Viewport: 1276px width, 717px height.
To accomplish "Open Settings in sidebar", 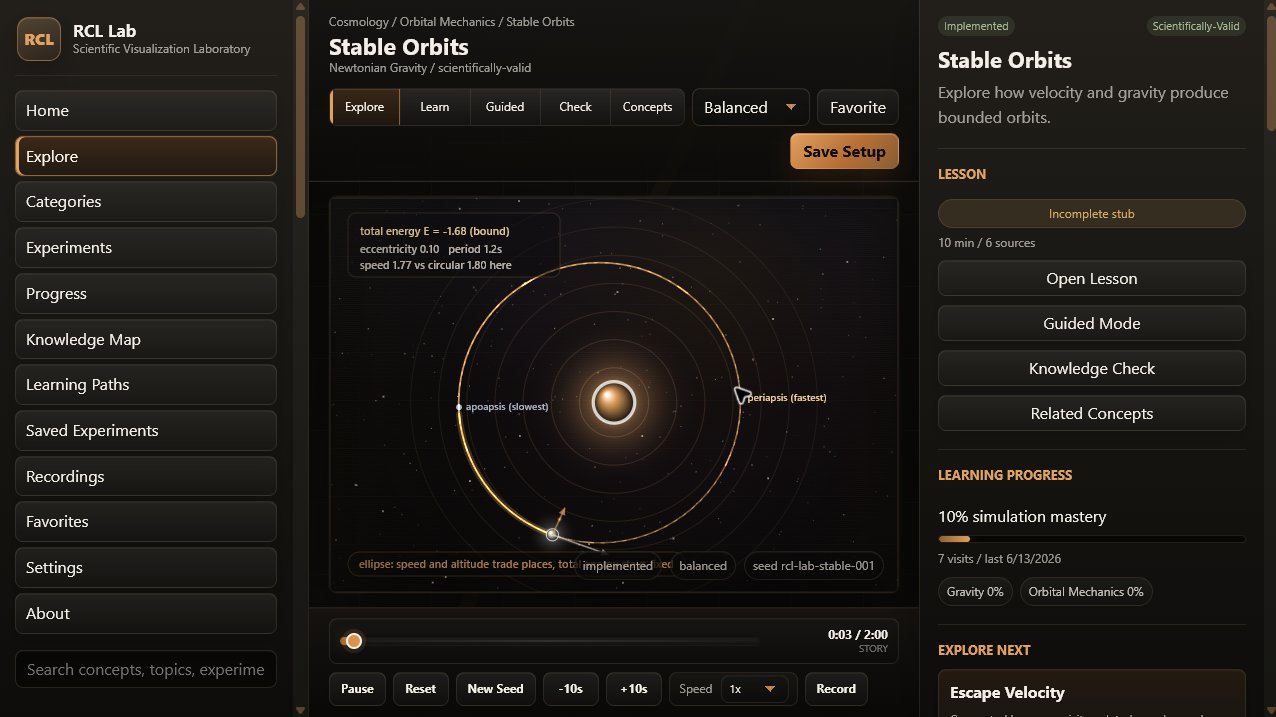I will (x=146, y=567).
